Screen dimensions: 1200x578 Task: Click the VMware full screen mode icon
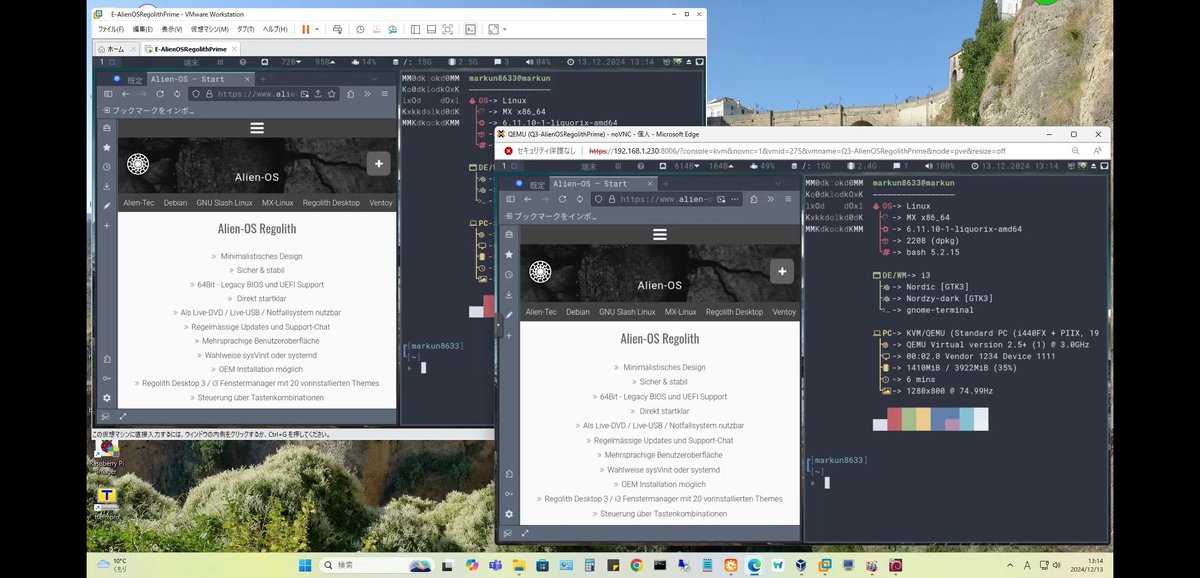click(x=448, y=30)
